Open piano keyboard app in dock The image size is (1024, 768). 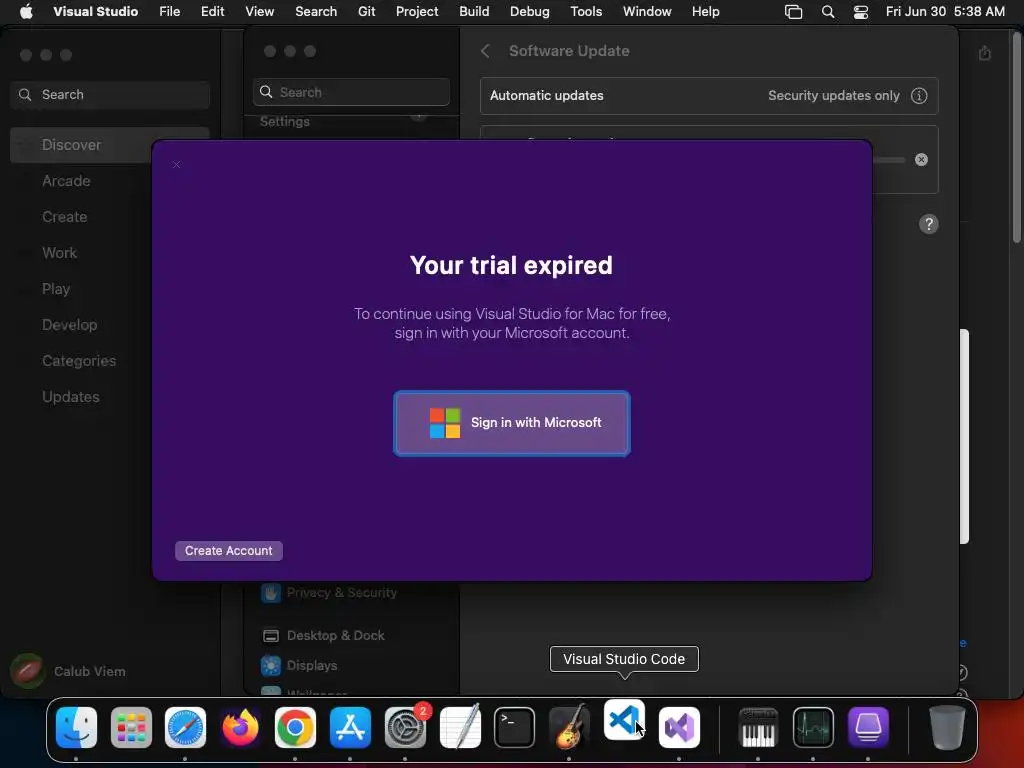point(758,728)
